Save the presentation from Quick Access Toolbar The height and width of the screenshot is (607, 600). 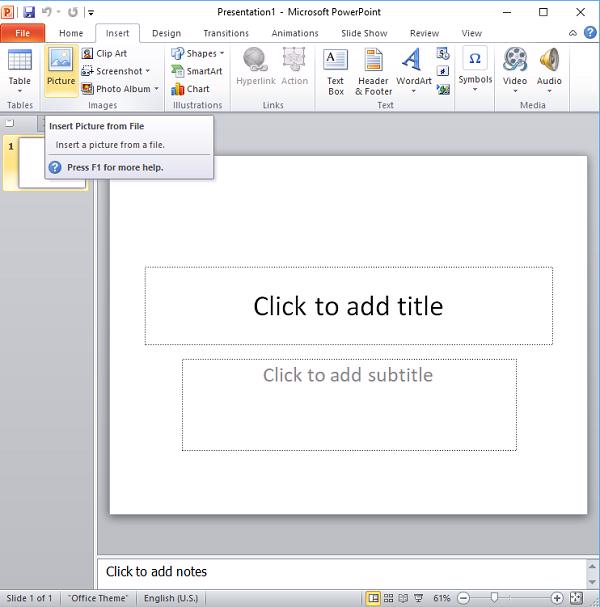(x=29, y=12)
